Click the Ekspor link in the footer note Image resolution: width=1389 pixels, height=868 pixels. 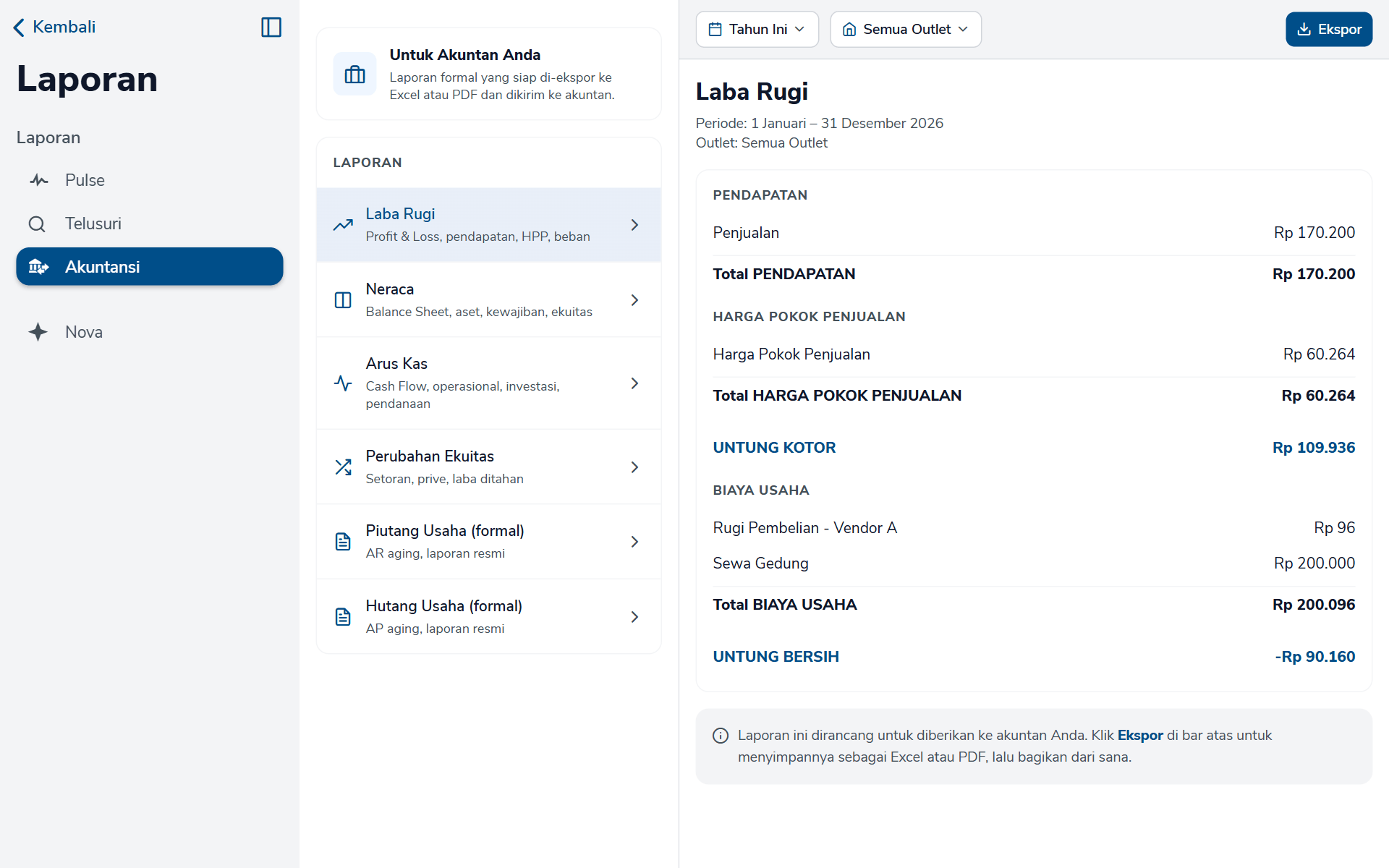pyautogui.click(x=1140, y=736)
